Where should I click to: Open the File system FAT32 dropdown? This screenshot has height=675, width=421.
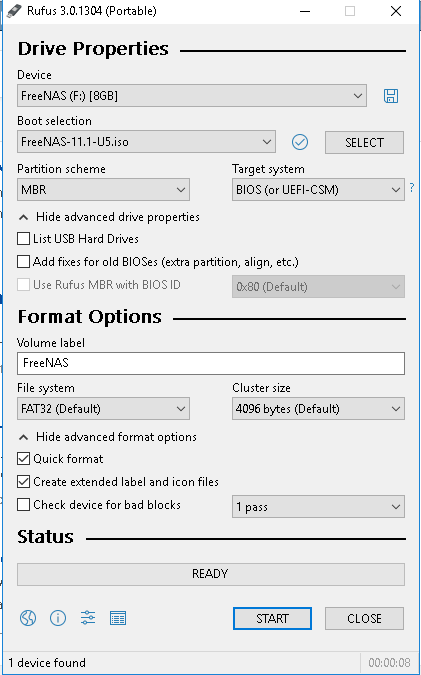[103, 409]
